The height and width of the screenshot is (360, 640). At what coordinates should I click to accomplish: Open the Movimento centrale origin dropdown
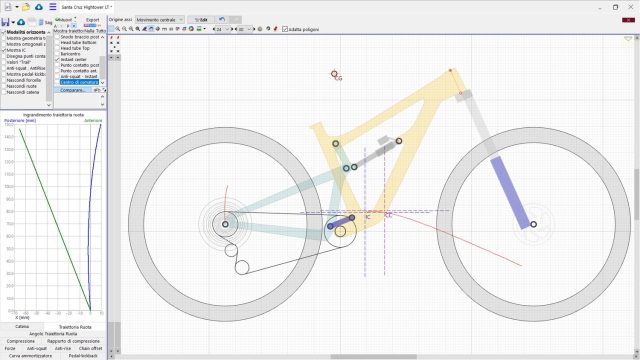160,20
